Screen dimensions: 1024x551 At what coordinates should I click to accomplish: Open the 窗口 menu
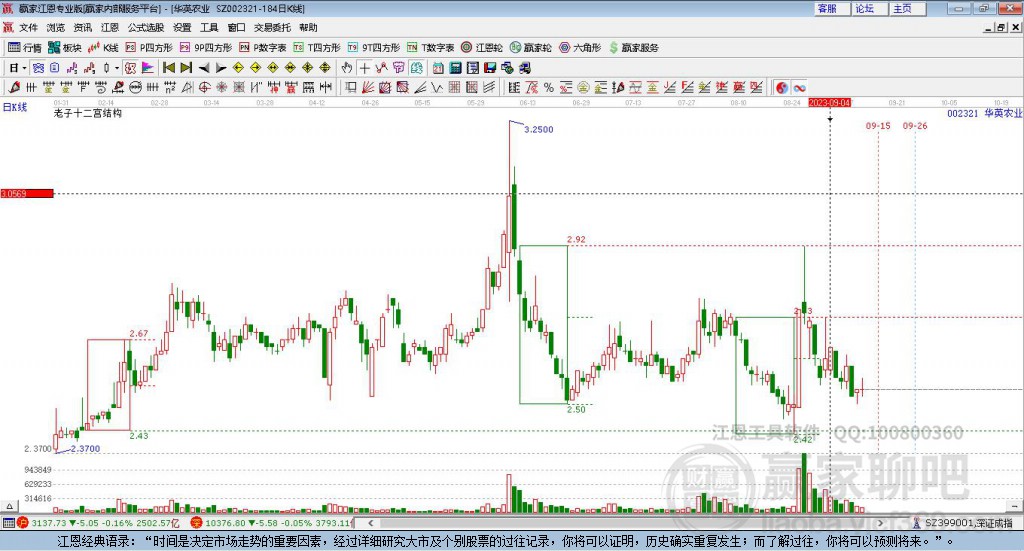pyautogui.click(x=236, y=27)
